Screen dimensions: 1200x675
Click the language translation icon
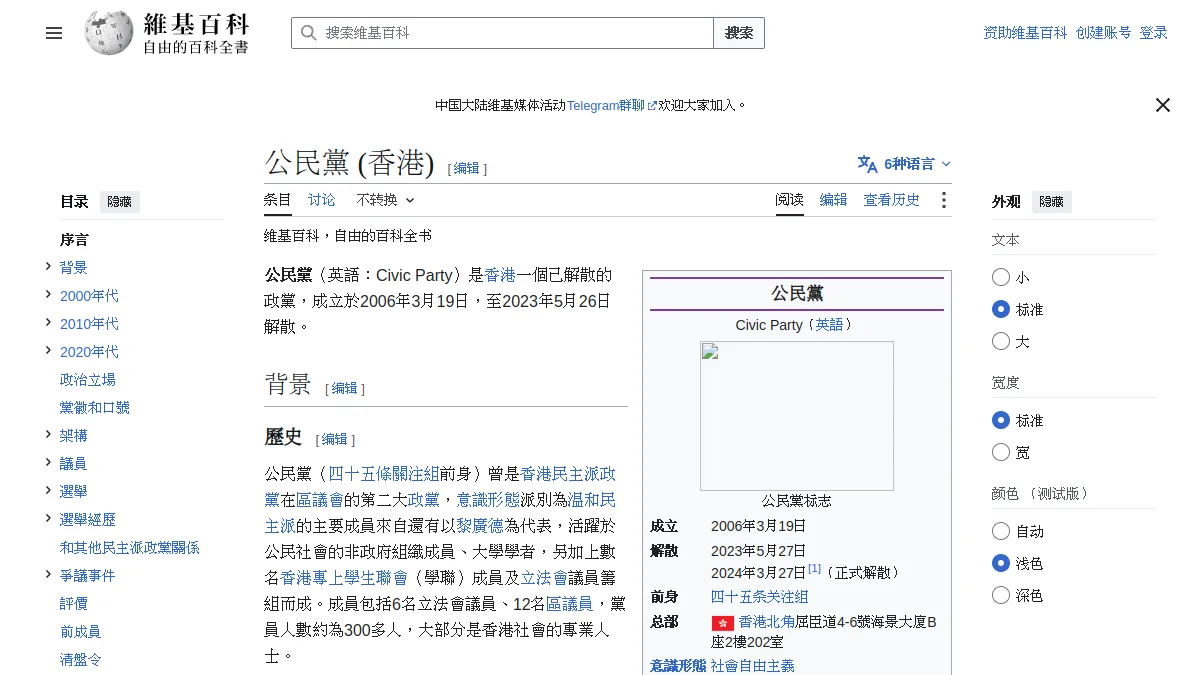pyautogui.click(x=867, y=164)
